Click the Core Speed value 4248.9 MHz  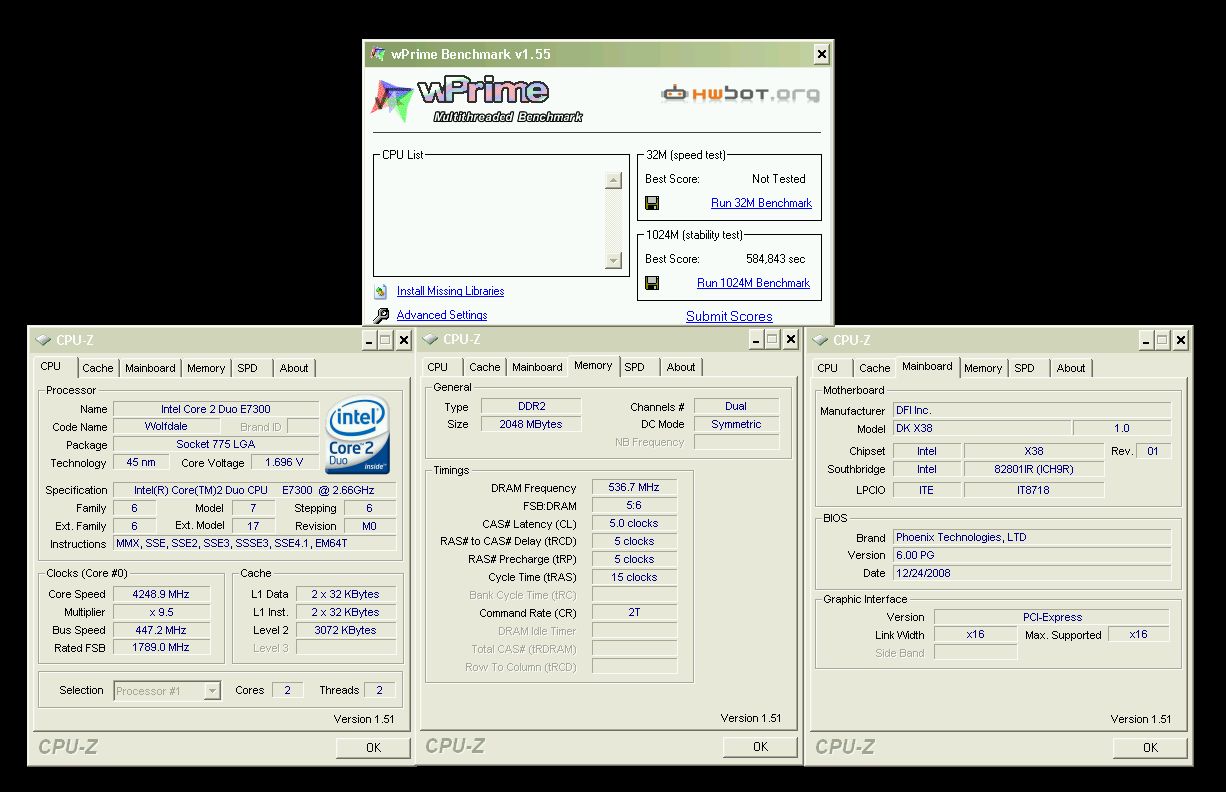162,594
